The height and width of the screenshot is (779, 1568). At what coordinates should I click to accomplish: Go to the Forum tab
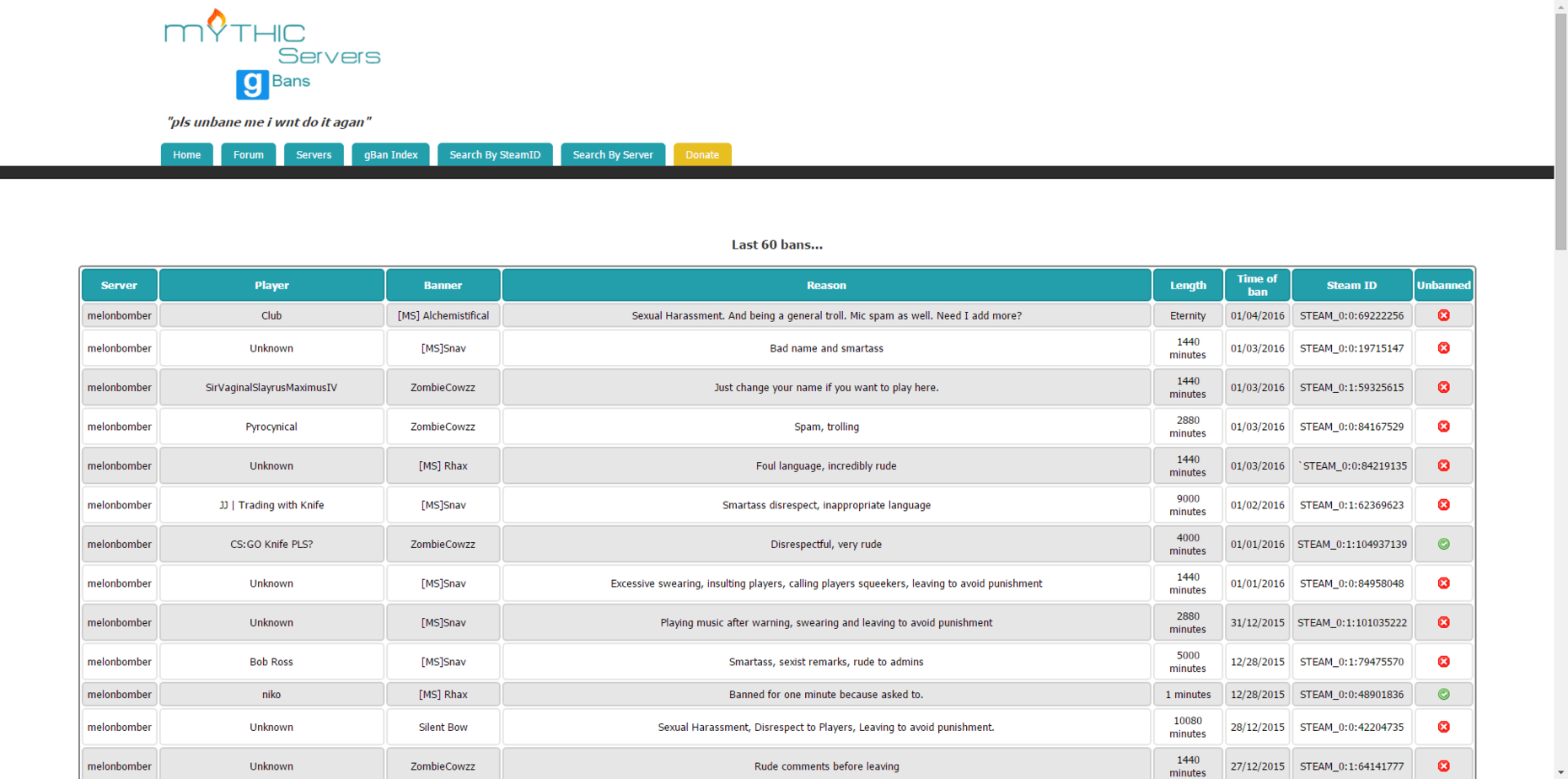pos(249,154)
